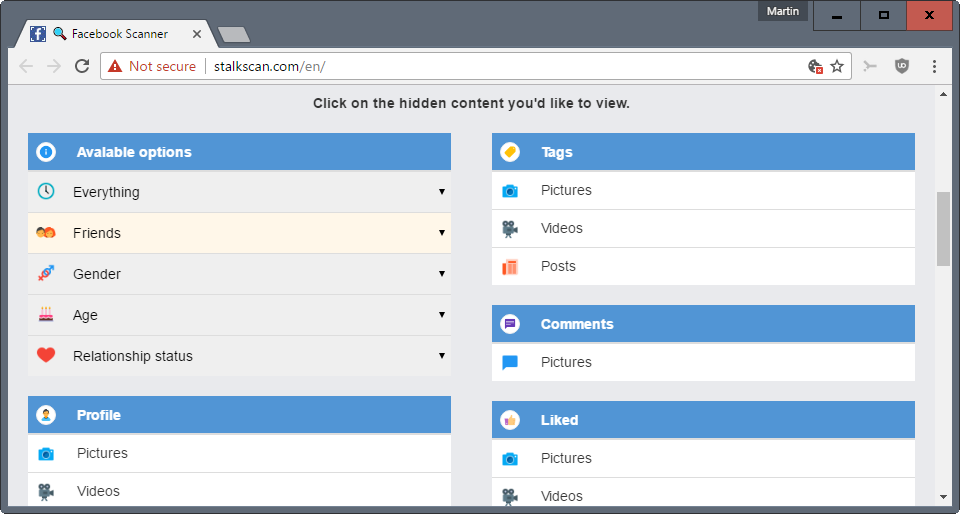This screenshot has height=514, width=960.
Task: Open the Martin profile button
Action: tap(783, 11)
